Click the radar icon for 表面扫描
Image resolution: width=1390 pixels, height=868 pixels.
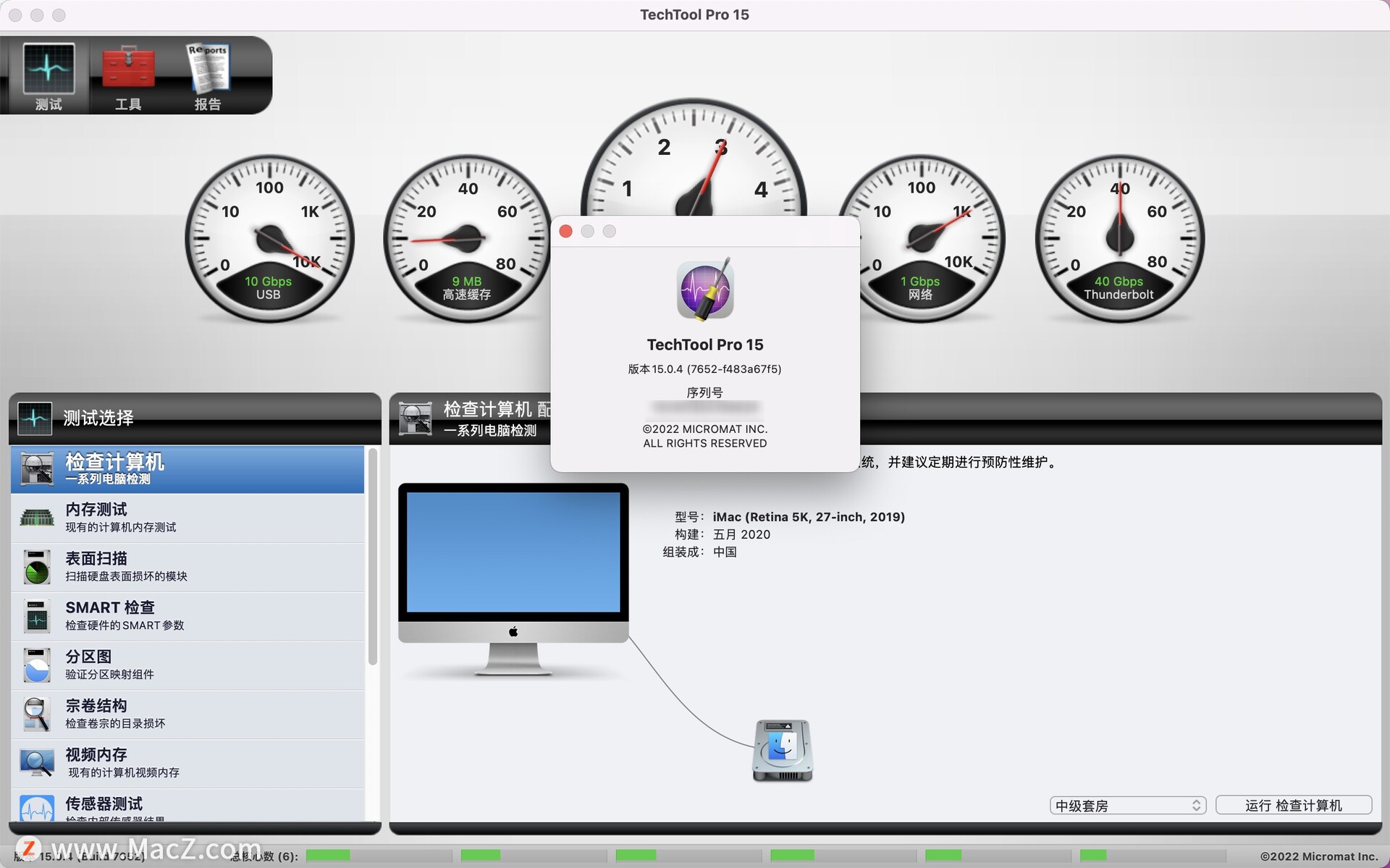[x=37, y=568]
